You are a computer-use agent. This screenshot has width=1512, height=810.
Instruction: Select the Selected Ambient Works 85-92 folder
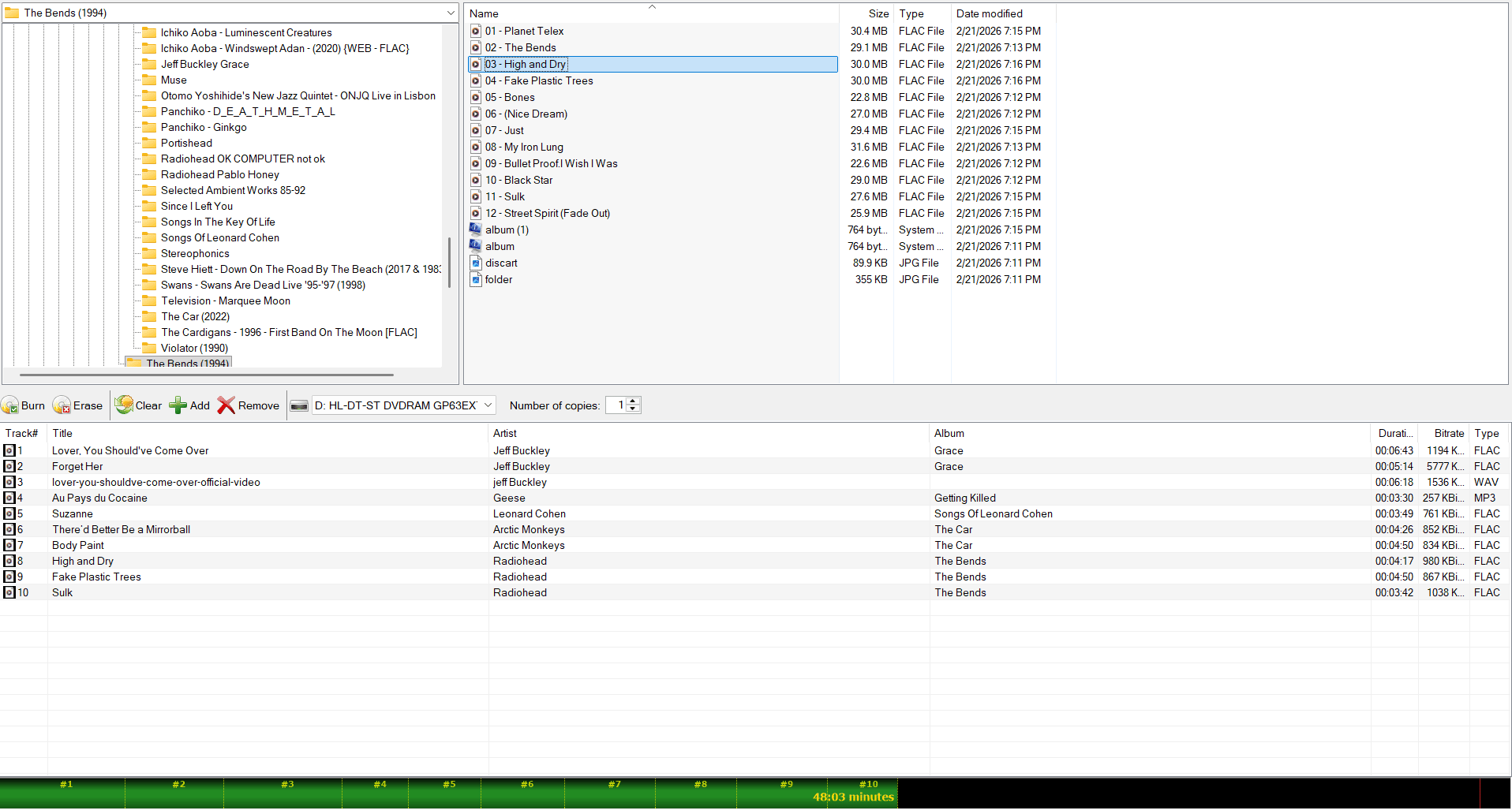(233, 190)
